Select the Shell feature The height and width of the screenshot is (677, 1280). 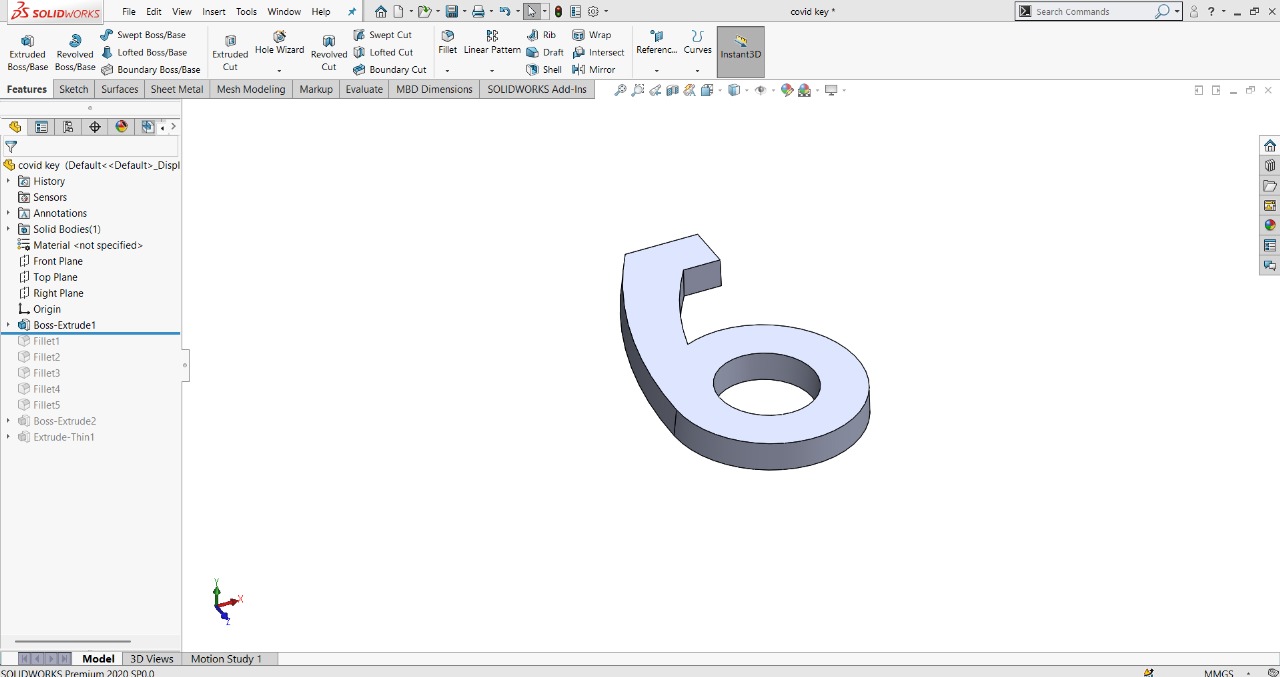click(544, 70)
